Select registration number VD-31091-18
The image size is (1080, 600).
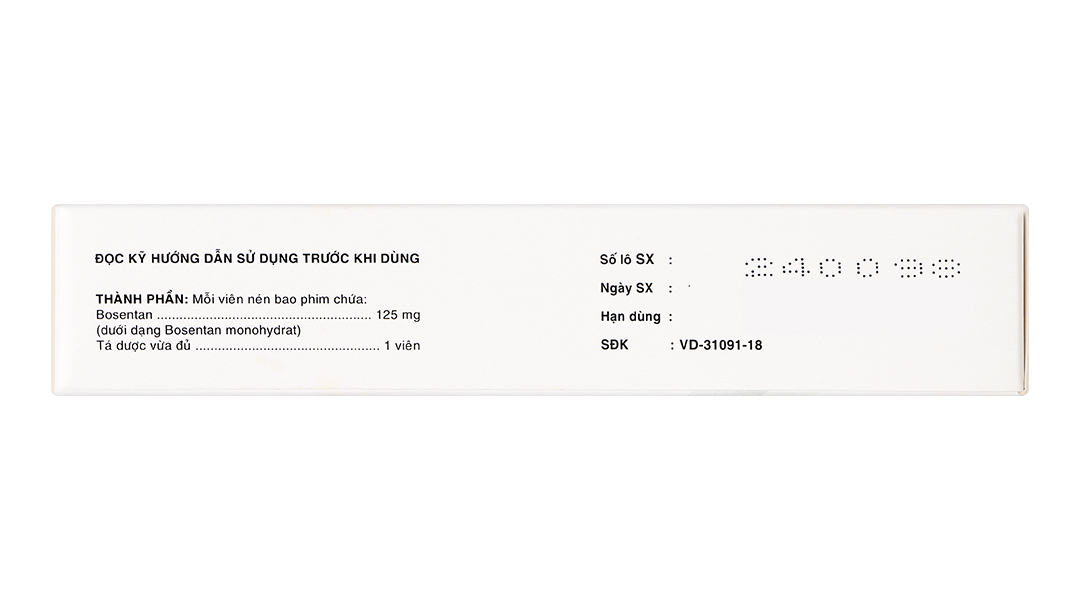pyautogui.click(x=720, y=345)
